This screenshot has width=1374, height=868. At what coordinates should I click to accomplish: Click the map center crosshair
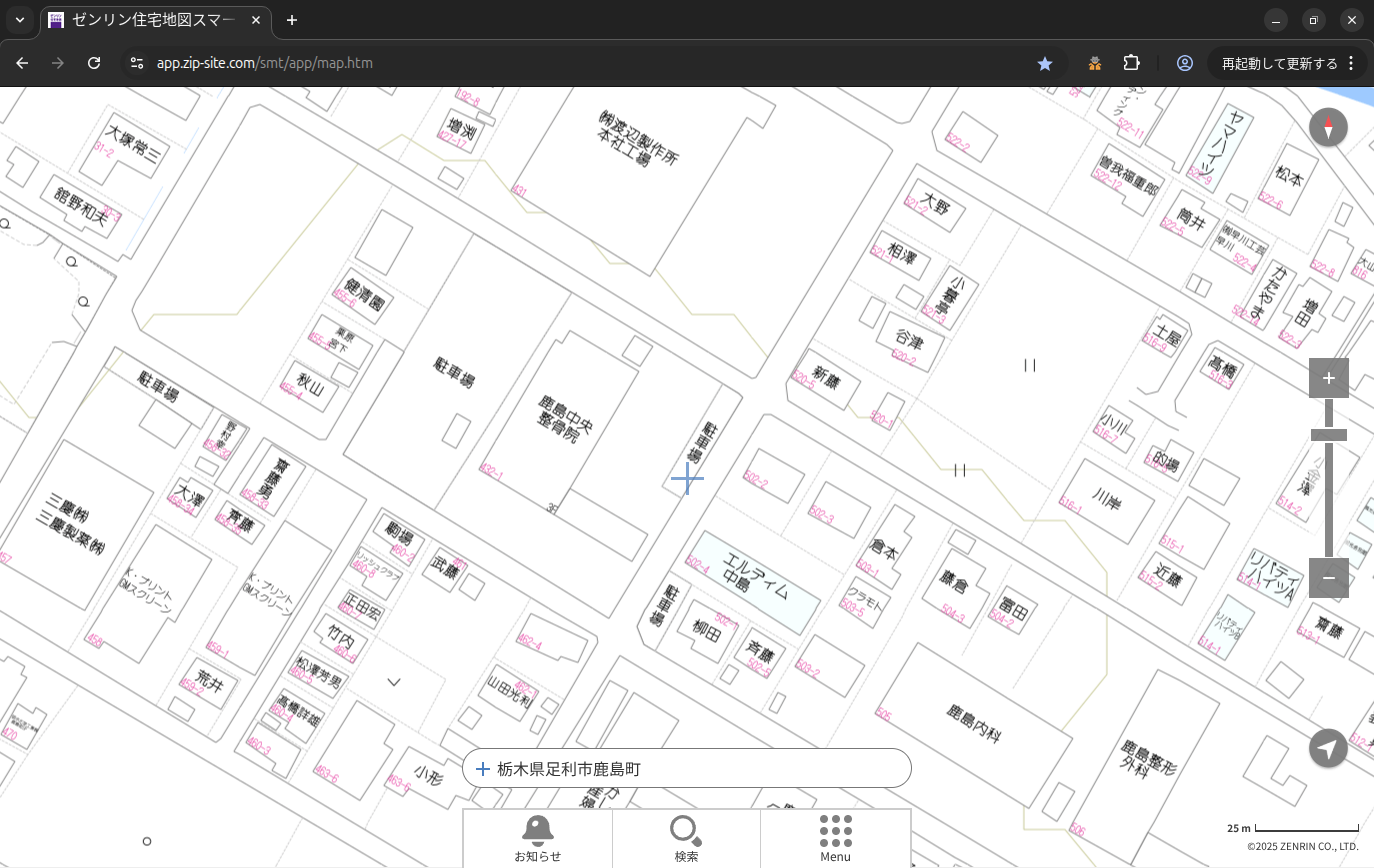pyautogui.click(x=687, y=478)
